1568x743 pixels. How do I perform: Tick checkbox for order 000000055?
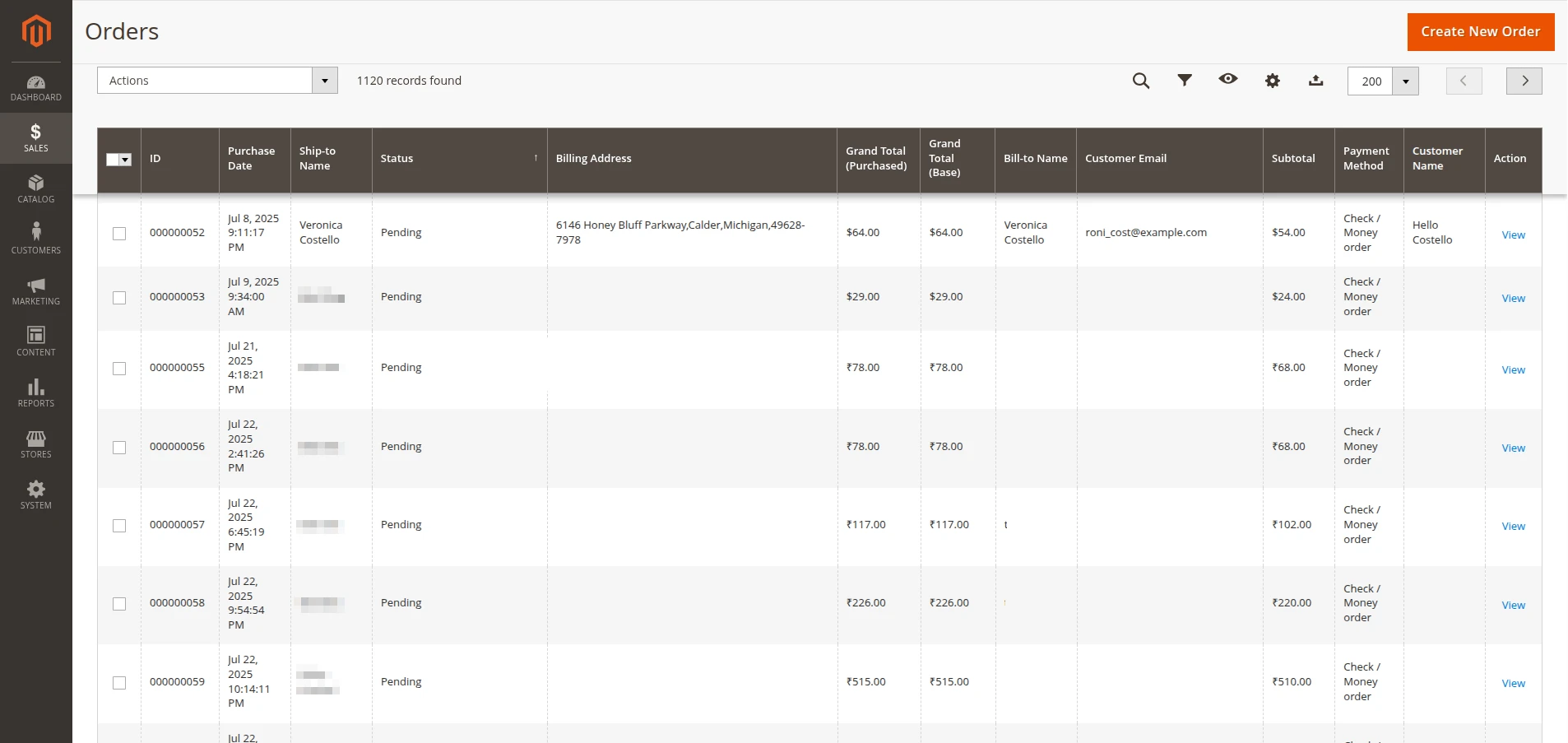119,369
